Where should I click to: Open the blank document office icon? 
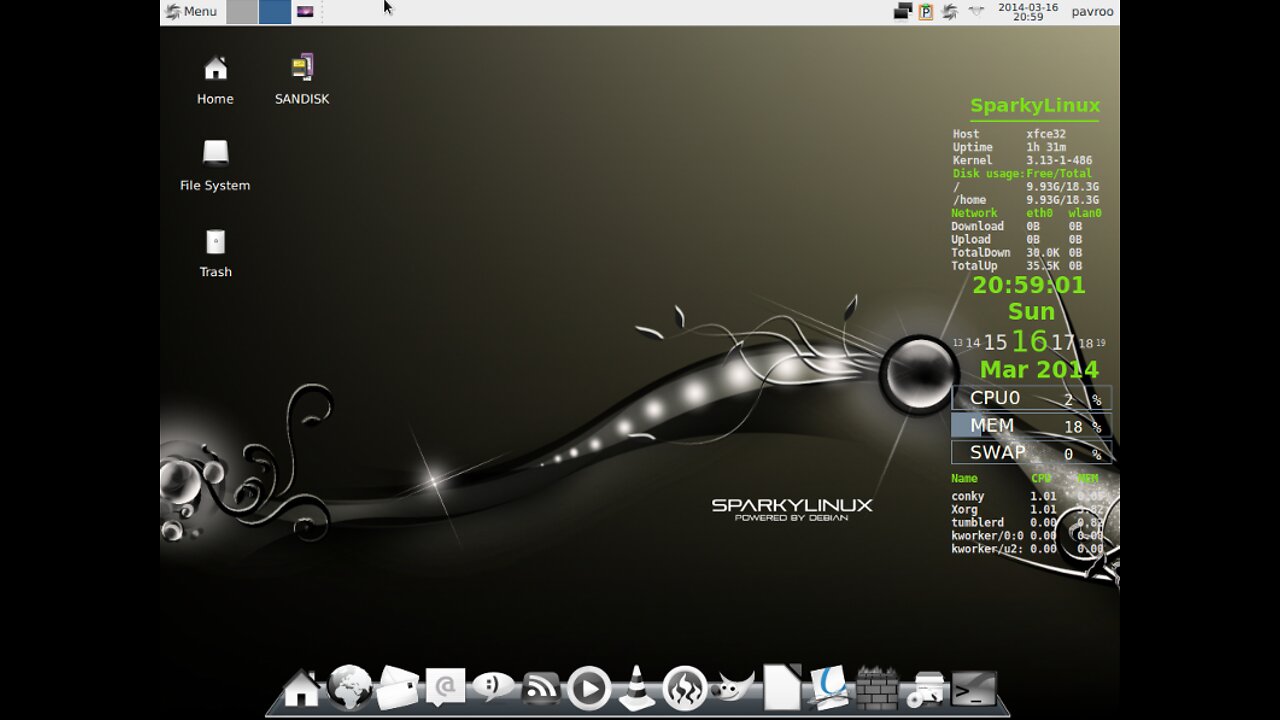coord(782,687)
